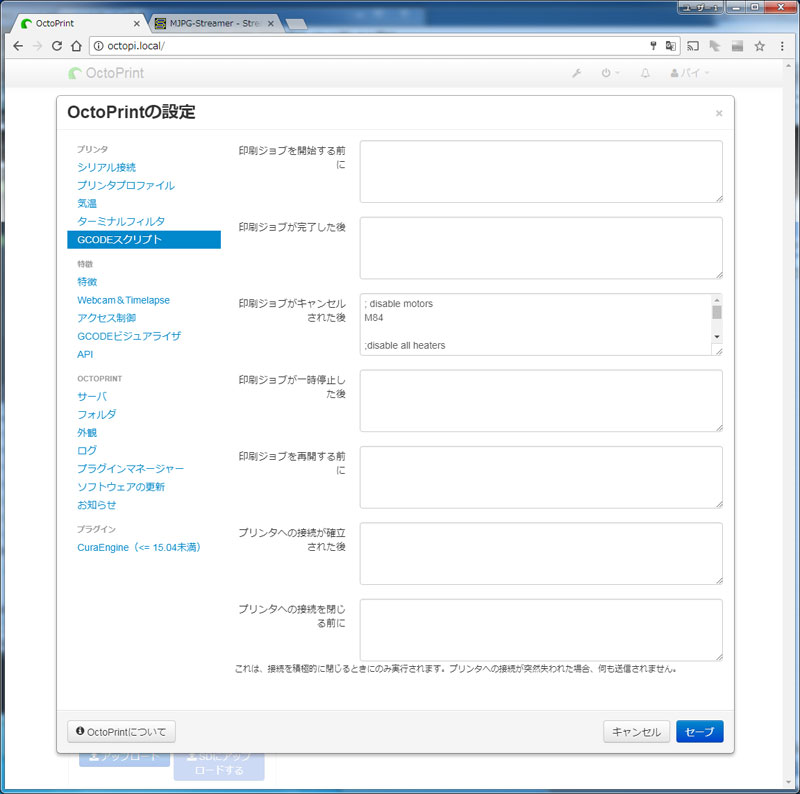Click the 印刷ジョブを再開する前に script box
Image resolution: width=800 pixels, height=794 pixels.
[x=541, y=477]
